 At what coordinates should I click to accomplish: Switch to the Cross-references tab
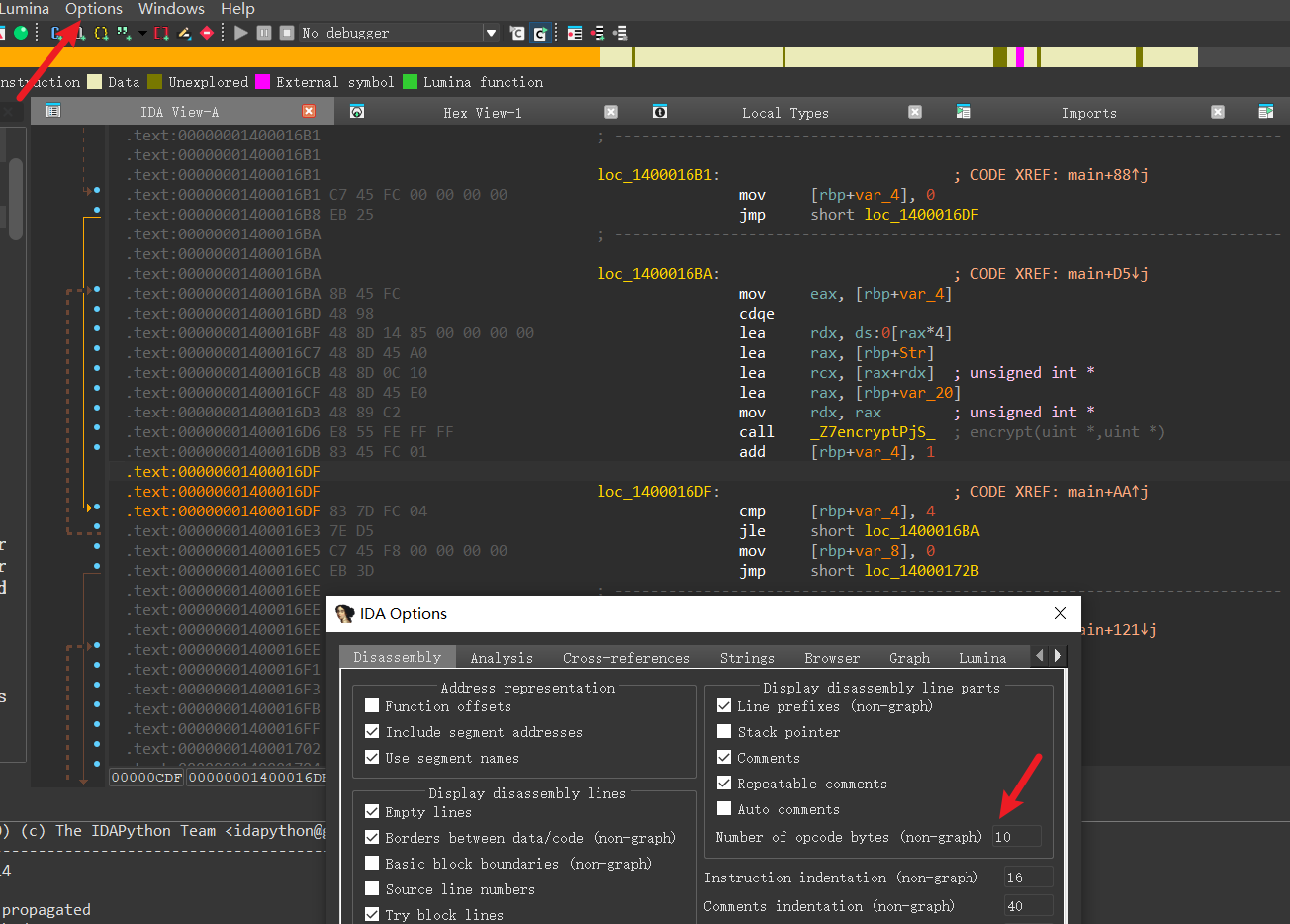pos(625,658)
